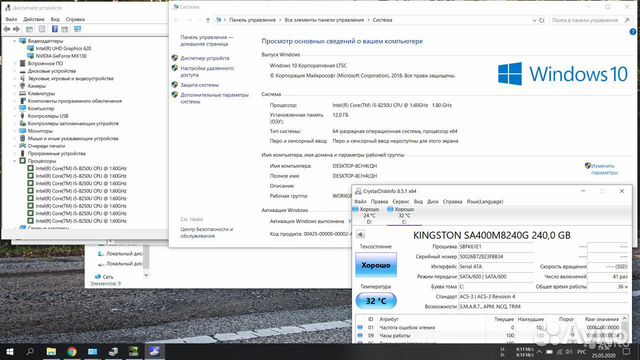The width and height of the screenshot is (640, 360).
Task: Click 25.05.2020 clock in system tray
Action: (x=603, y=356)
